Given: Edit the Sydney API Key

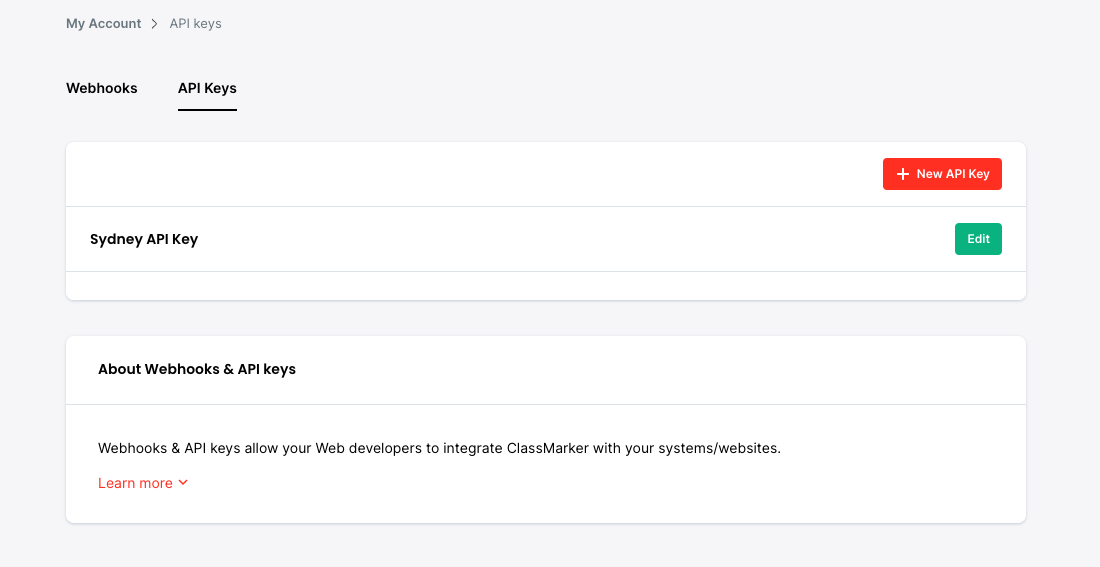Looking at the screenshot, I should pyautogui.click(x=978, y=239).
